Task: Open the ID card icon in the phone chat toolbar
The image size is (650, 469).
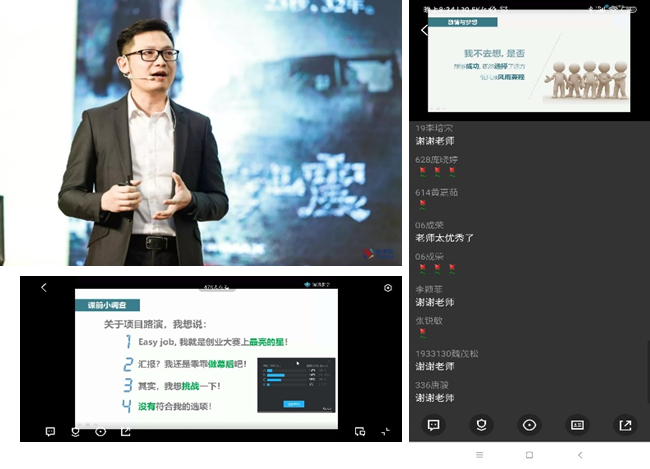Action: point(577,425)
